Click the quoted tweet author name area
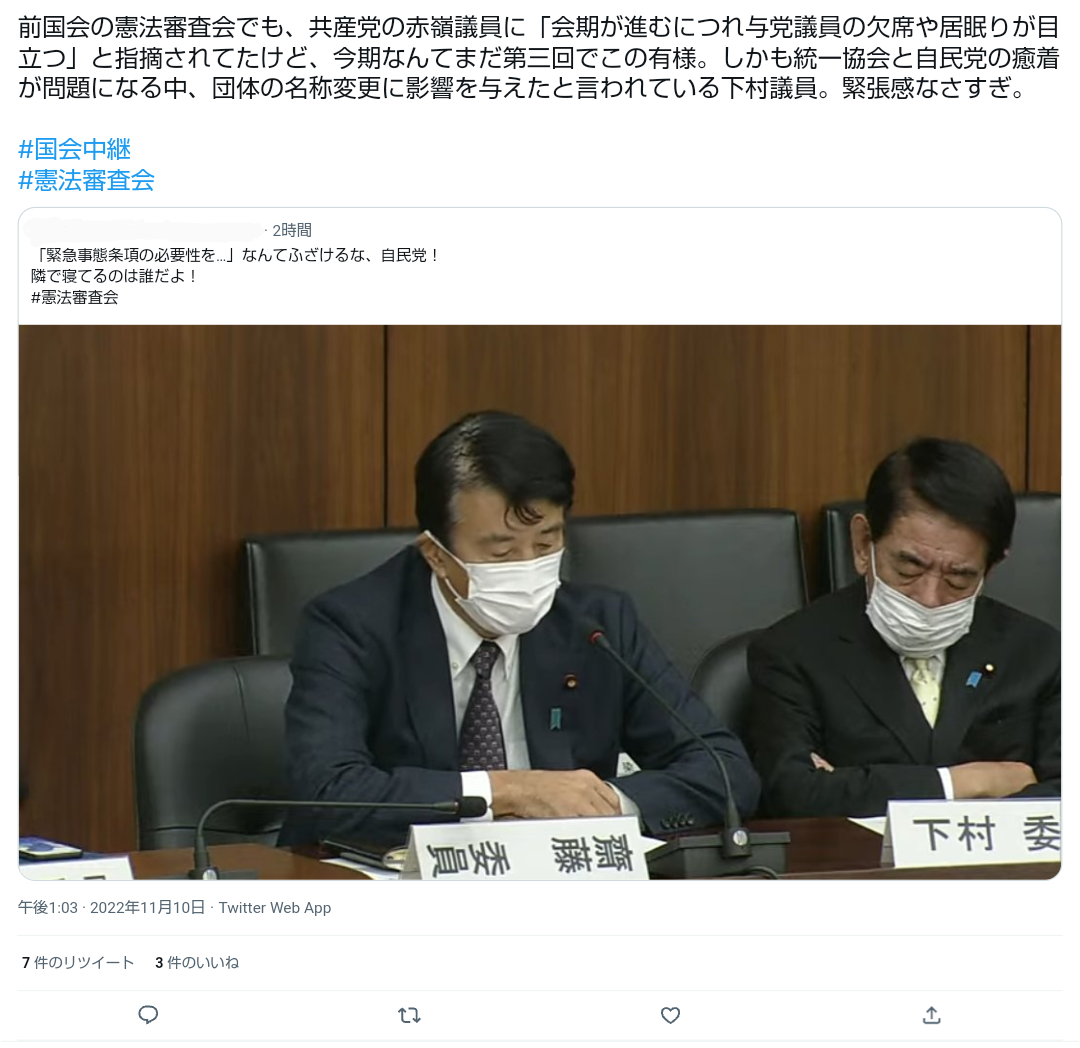Screen dimensions: 1080x1048 pyautogui.click(x=146, y=230)
